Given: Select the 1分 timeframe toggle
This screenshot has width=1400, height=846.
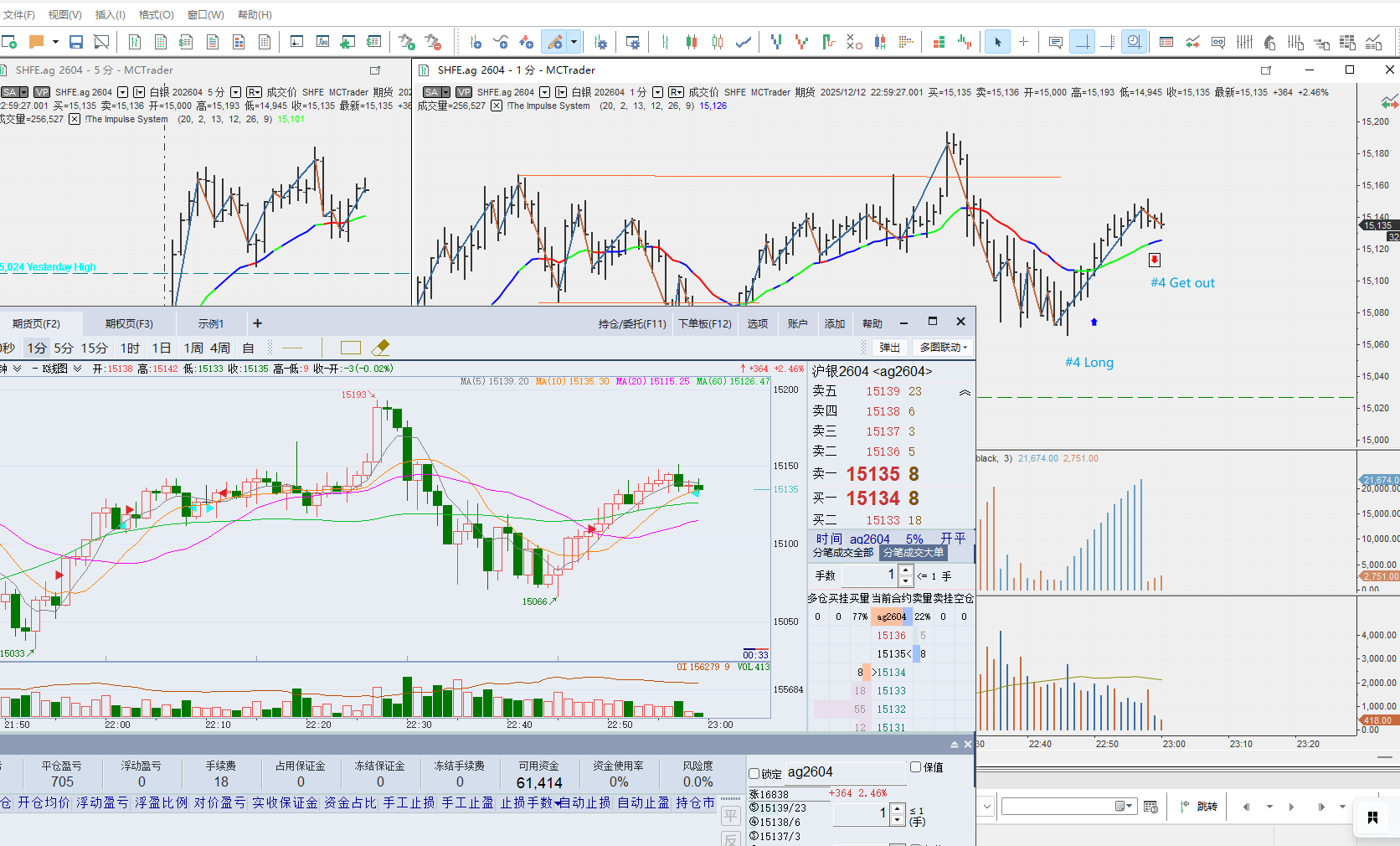Looking at the screenshot, I should coord(36,348).
